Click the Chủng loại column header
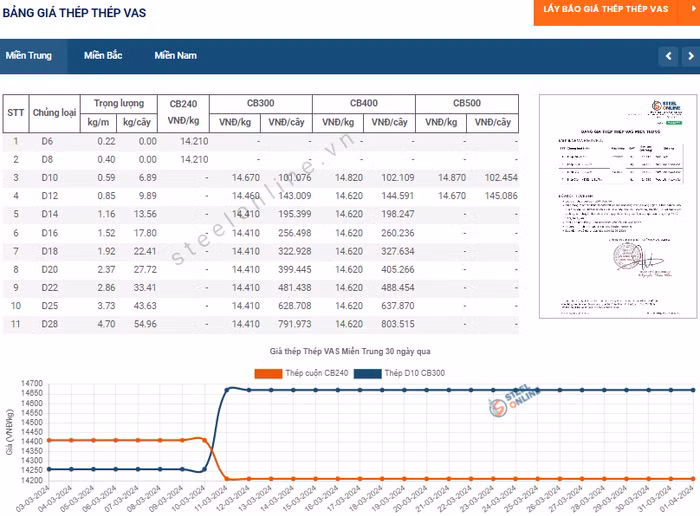The image size is (700, 516). (x=54, y=113)
